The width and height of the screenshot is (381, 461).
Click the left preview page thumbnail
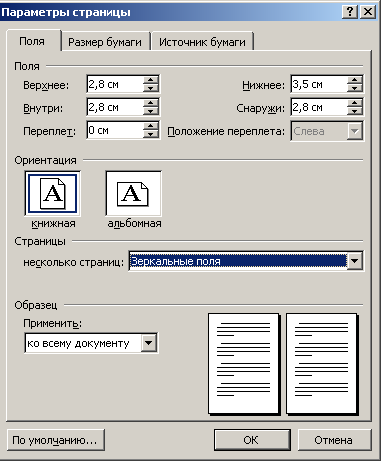point(244,363)
